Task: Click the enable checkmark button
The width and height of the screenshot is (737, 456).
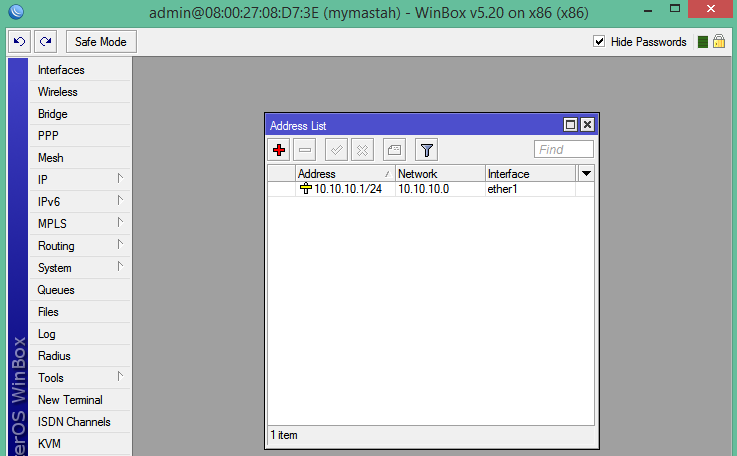Action: pyautogui.click(x=337, y=150)
